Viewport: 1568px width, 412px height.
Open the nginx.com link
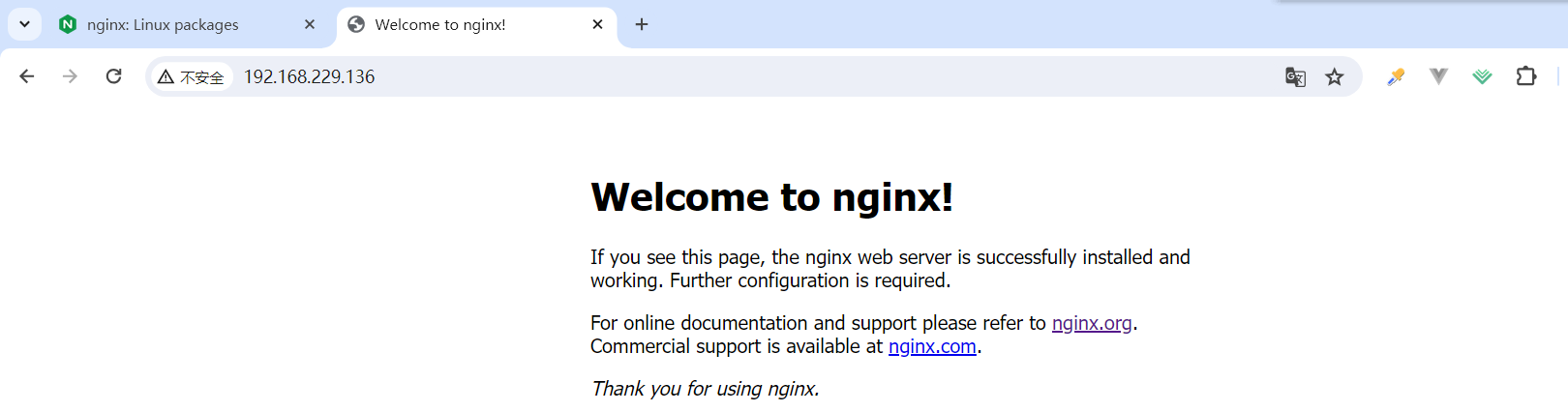tap(932, 346)
